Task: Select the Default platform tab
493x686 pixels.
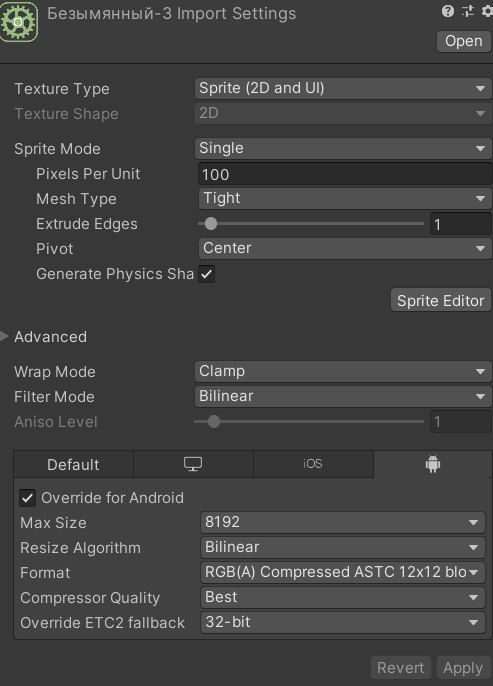Action: pos(73,464)
